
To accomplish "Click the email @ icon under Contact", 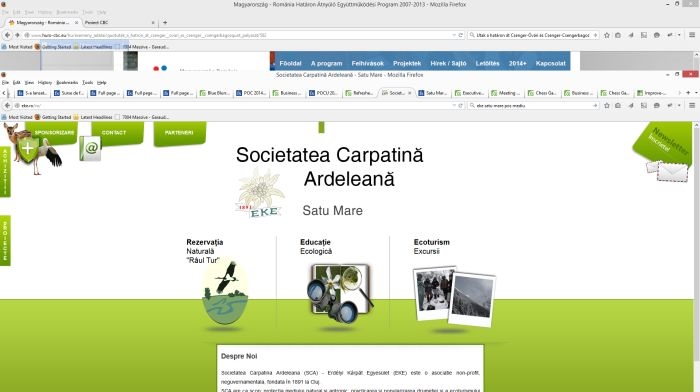I will [x=91, y=148].
